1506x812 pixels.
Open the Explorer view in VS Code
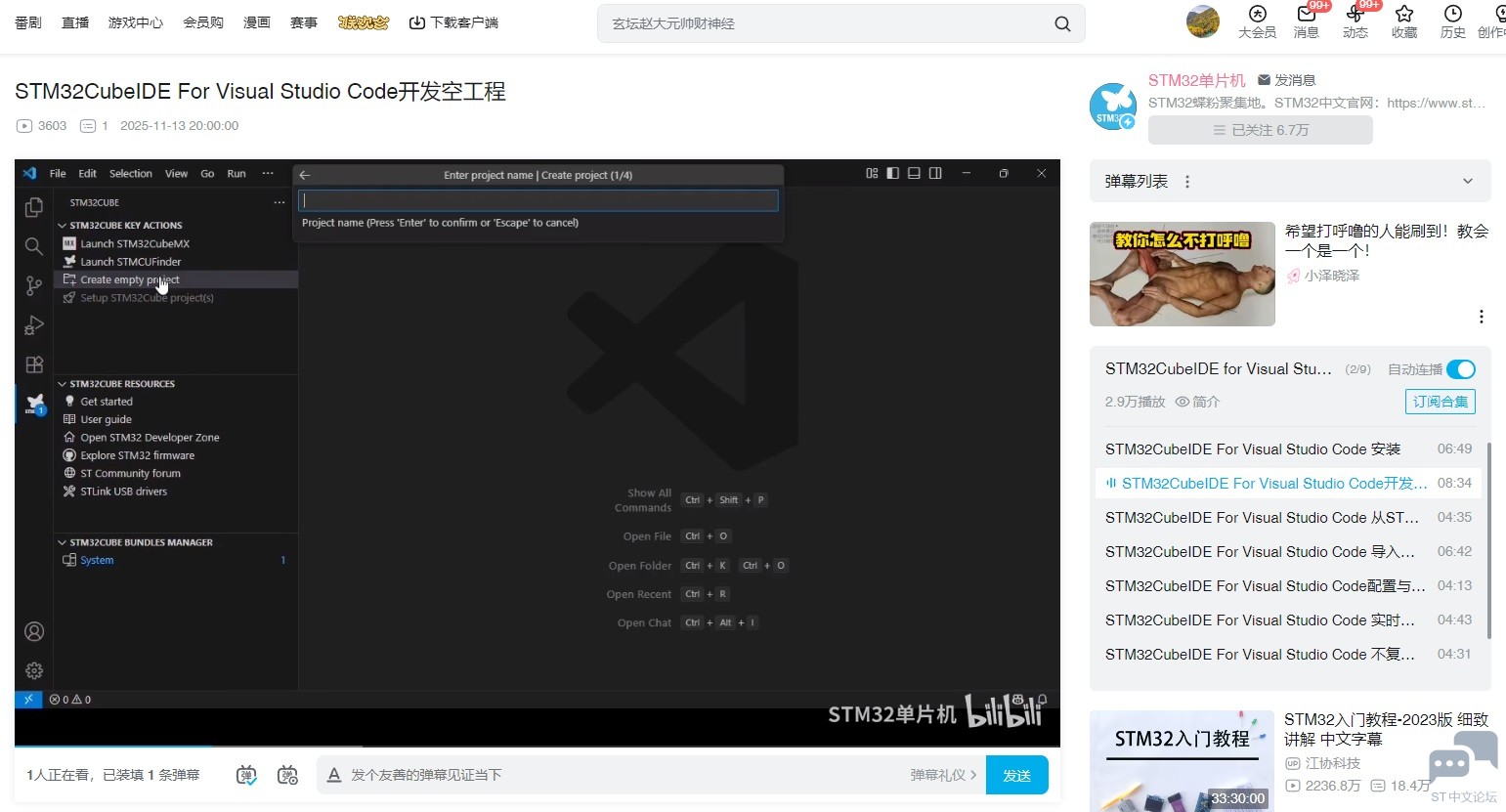34,207
